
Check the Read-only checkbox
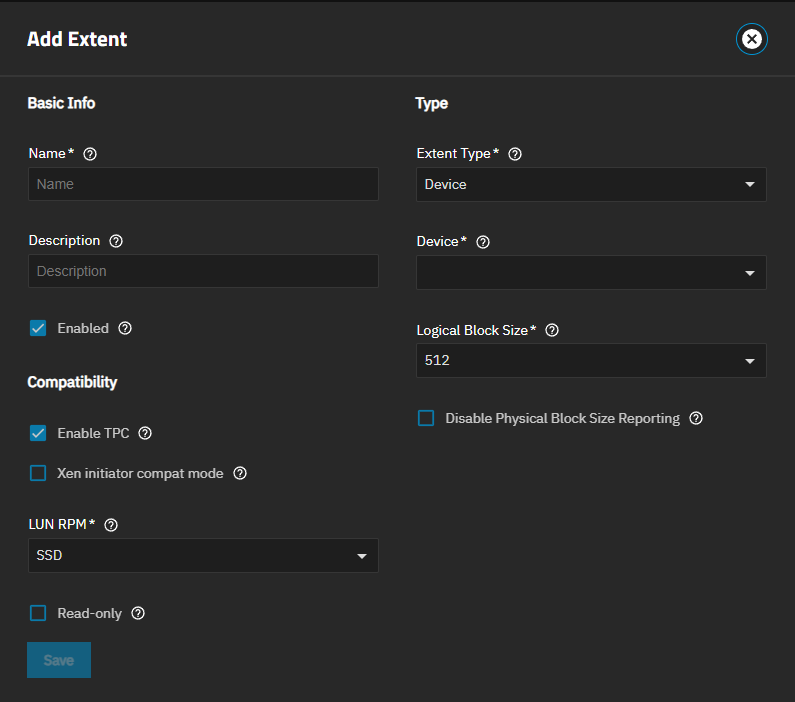coord(38,613)
